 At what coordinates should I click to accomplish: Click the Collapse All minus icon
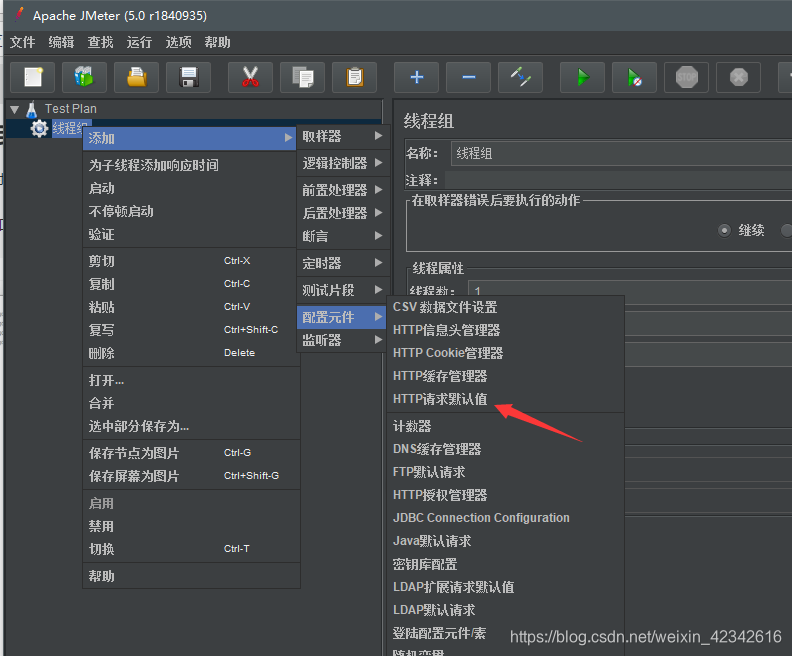click(x=469, y=77)
